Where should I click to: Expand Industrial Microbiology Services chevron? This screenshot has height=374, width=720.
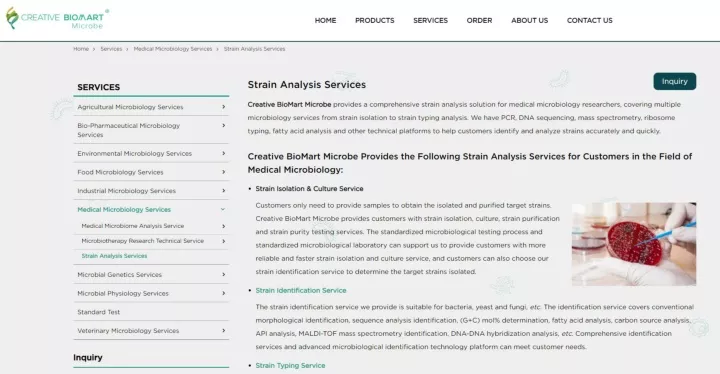point(224,191)
